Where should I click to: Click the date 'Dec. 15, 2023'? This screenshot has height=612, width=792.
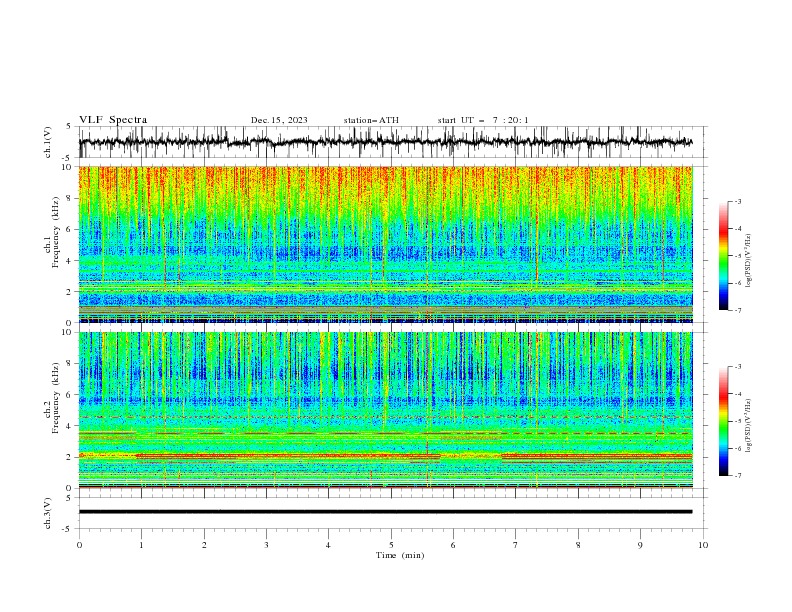279,120
